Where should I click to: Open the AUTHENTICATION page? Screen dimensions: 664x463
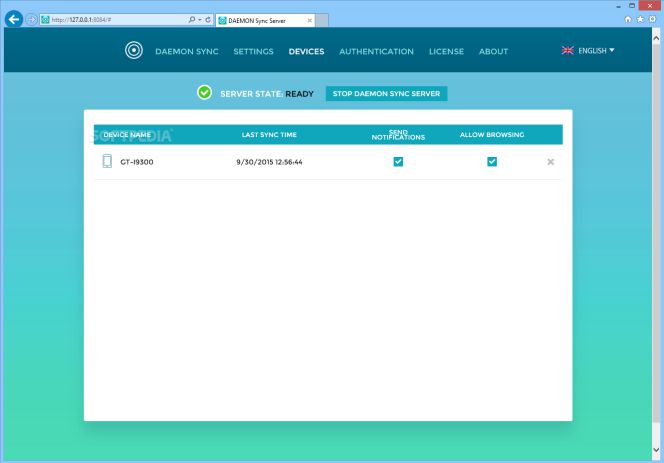pyautogui.click(x=376, y=51)
